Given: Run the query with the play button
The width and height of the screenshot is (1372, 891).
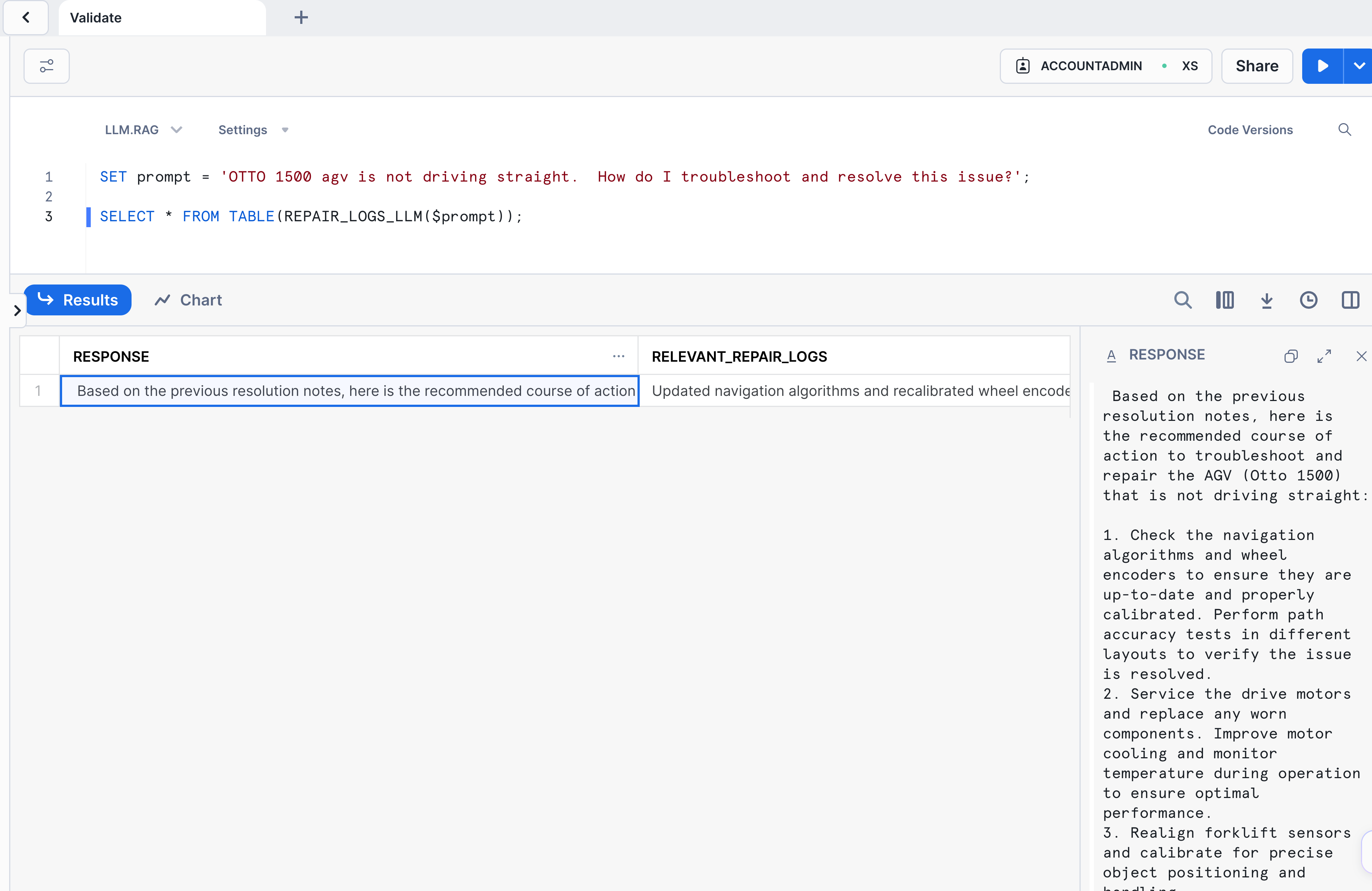Looking at the screenshot, I should (x=1322, y=66).
